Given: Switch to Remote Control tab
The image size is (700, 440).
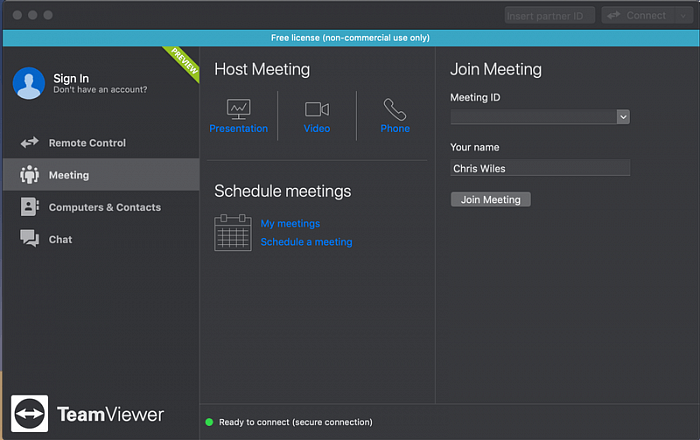Looking at the screenshot, I should click(x=87, y=143).
